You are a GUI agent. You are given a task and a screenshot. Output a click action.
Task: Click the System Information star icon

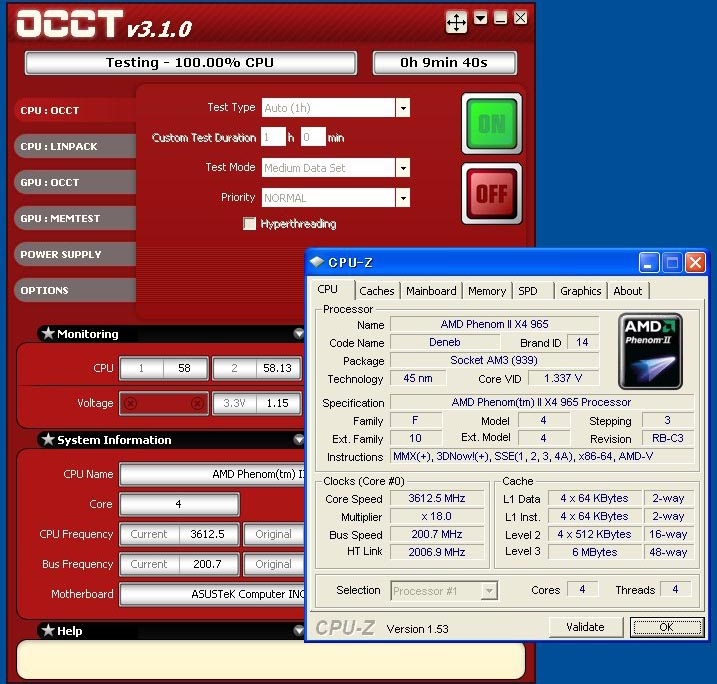(48, 439)
